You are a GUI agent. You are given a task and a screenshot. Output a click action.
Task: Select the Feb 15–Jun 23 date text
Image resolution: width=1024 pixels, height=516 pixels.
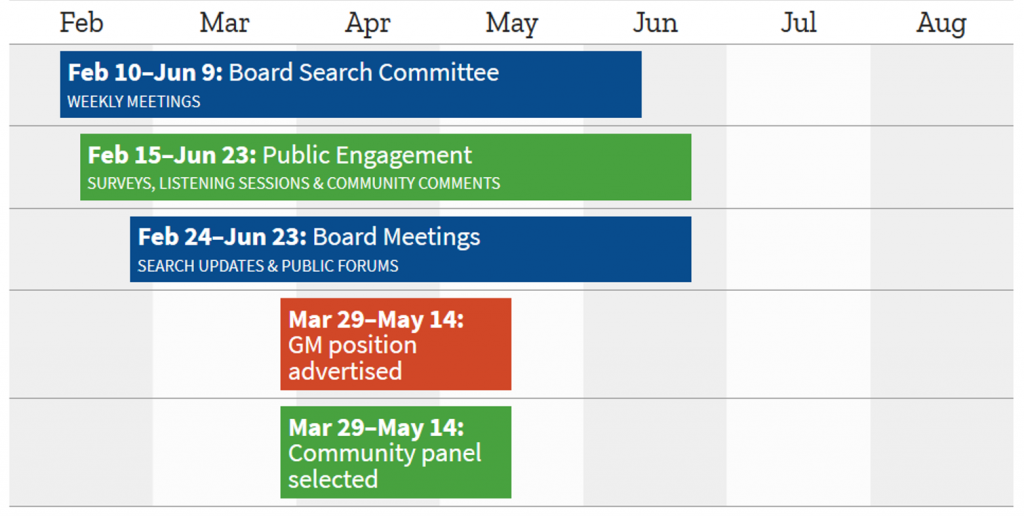pos(172,155)
